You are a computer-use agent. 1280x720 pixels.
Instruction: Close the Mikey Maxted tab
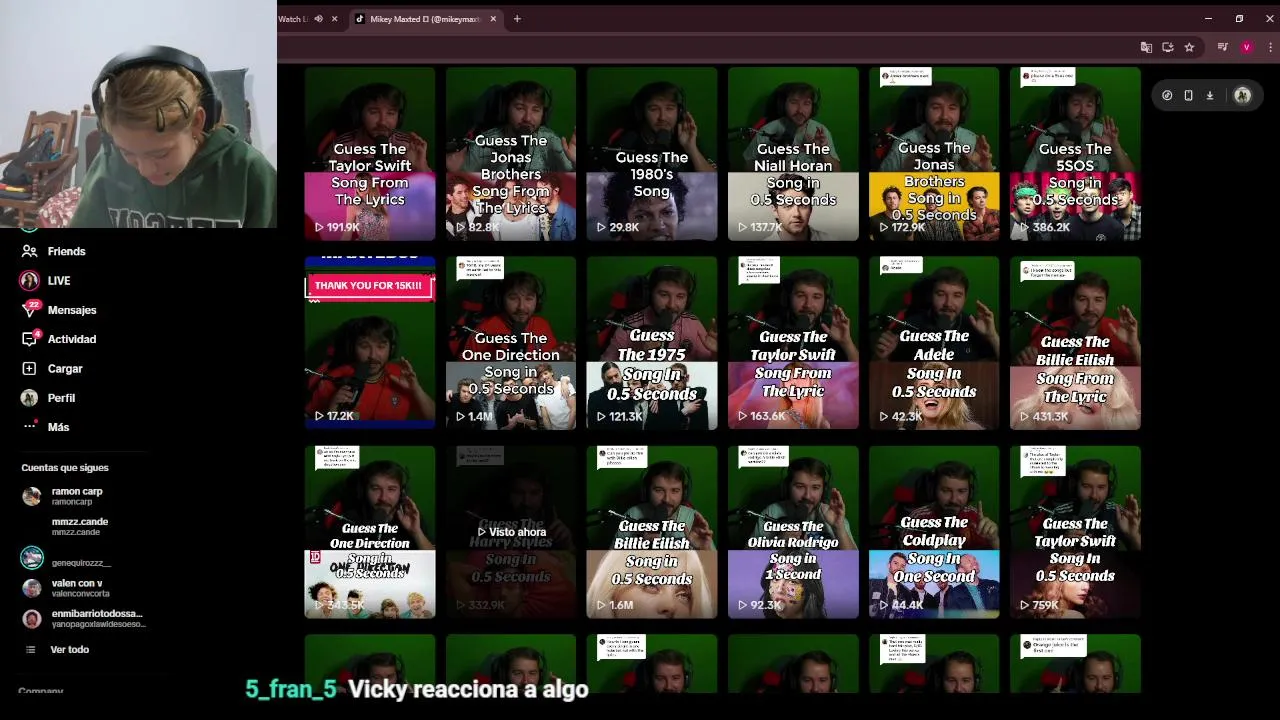tap(493, 19)
